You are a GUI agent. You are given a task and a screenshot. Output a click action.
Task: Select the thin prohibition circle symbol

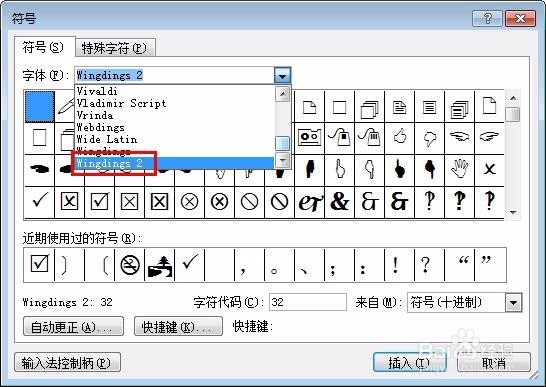[249, 202]
